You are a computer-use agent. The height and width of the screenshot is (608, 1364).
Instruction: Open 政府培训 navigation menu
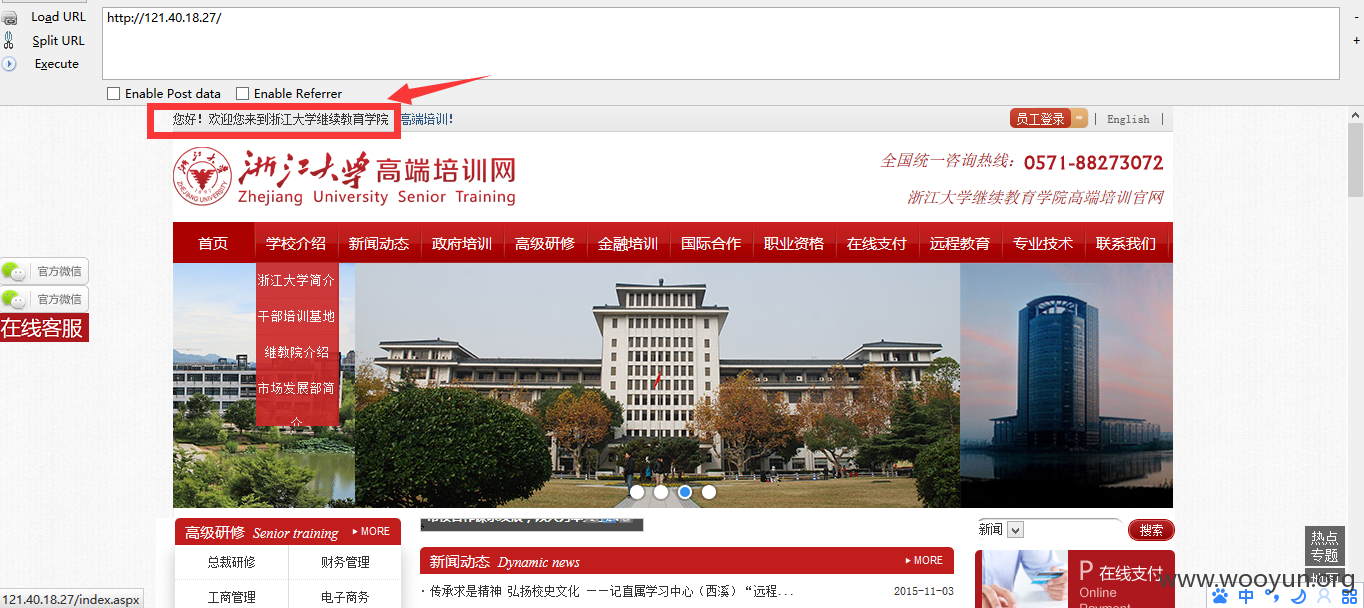coord(462,243)
